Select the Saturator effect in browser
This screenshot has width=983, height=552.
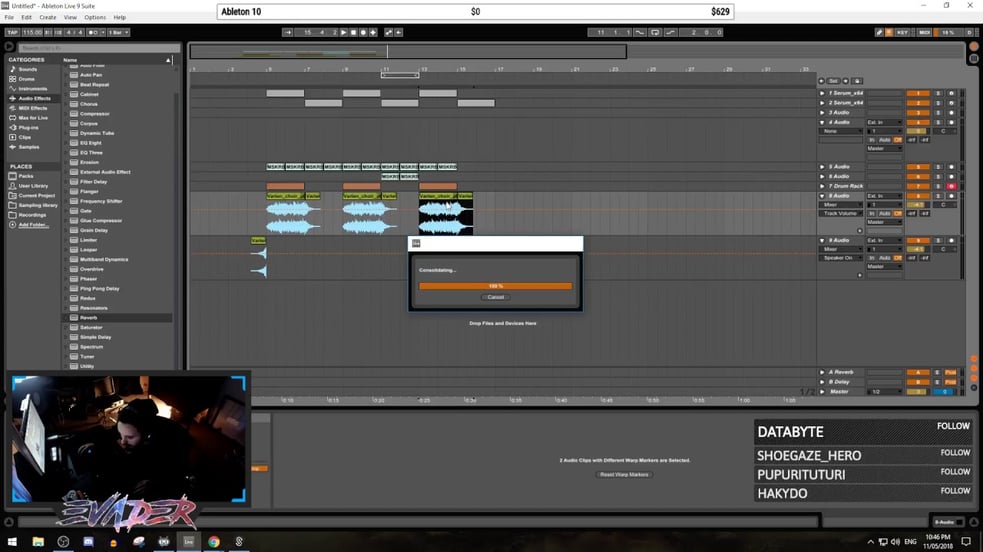91,327
